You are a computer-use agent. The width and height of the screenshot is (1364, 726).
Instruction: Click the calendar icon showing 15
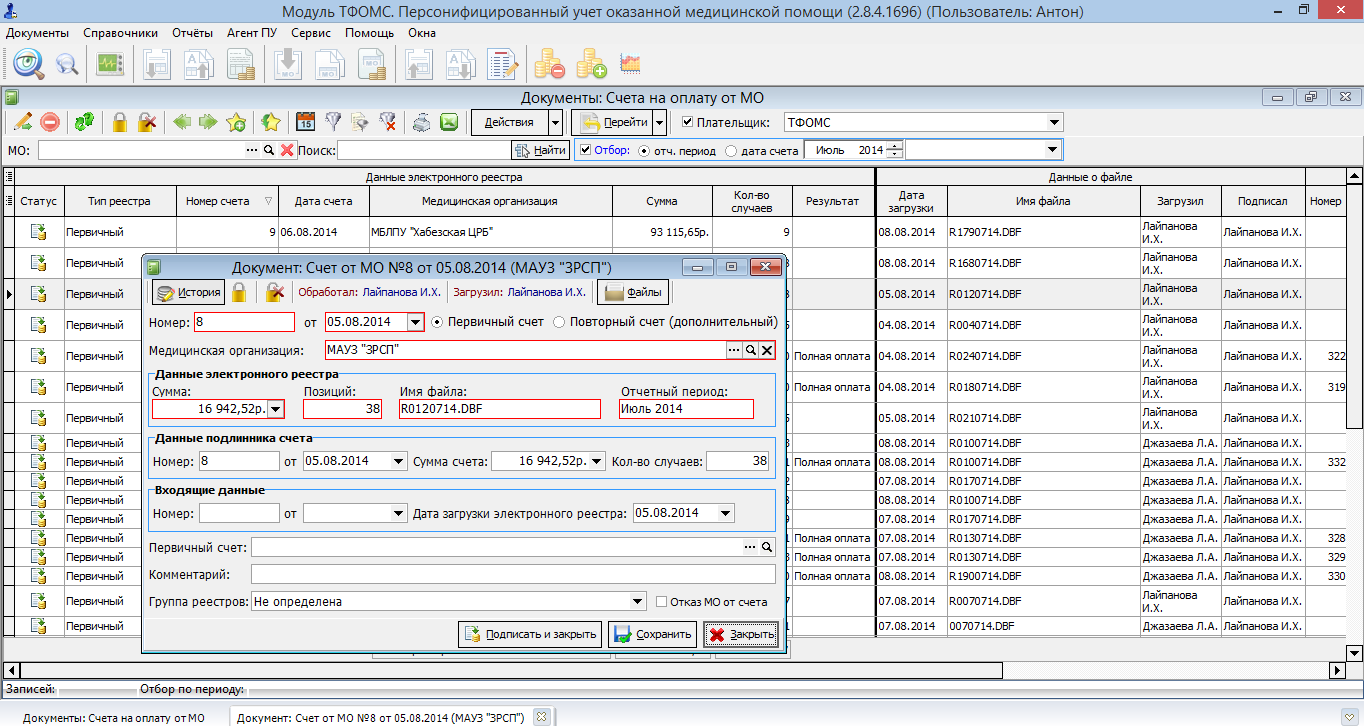click(x=306, y=122)
